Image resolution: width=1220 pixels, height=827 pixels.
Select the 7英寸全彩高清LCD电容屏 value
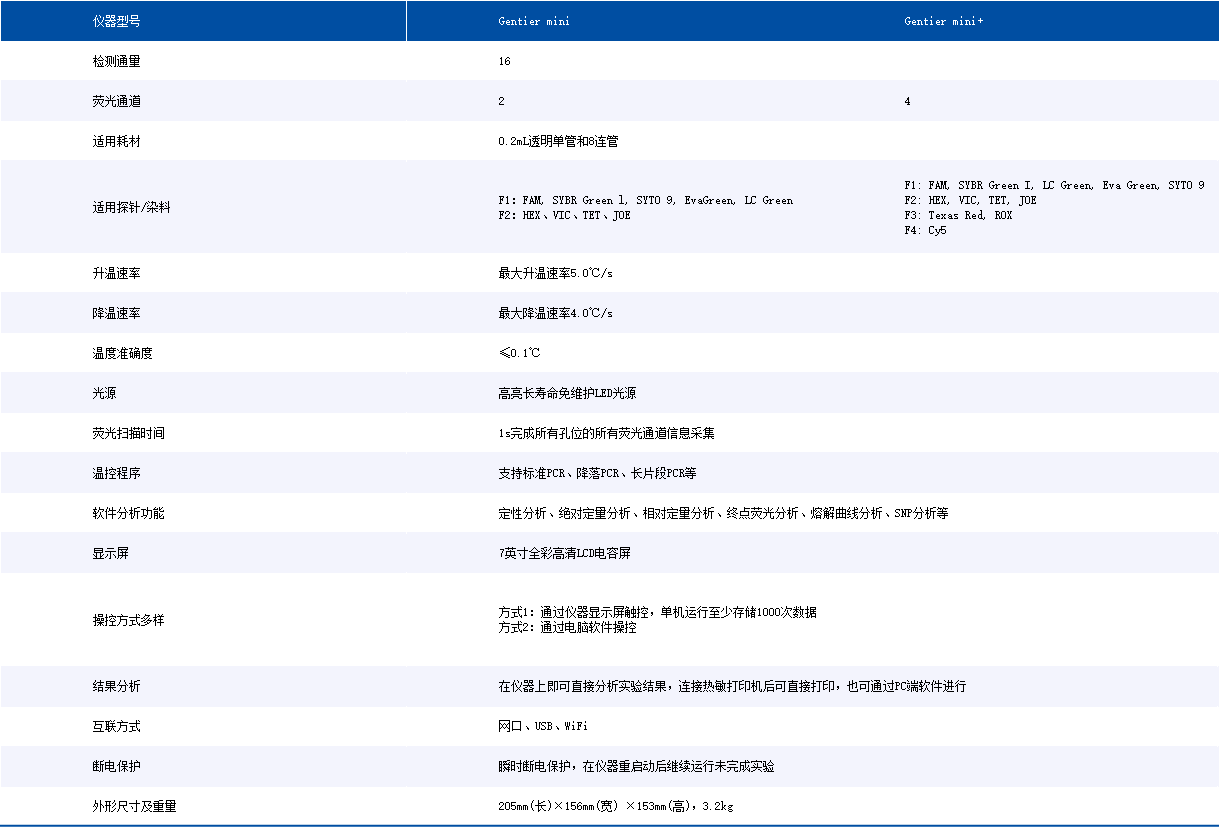(x=564, y=553)
